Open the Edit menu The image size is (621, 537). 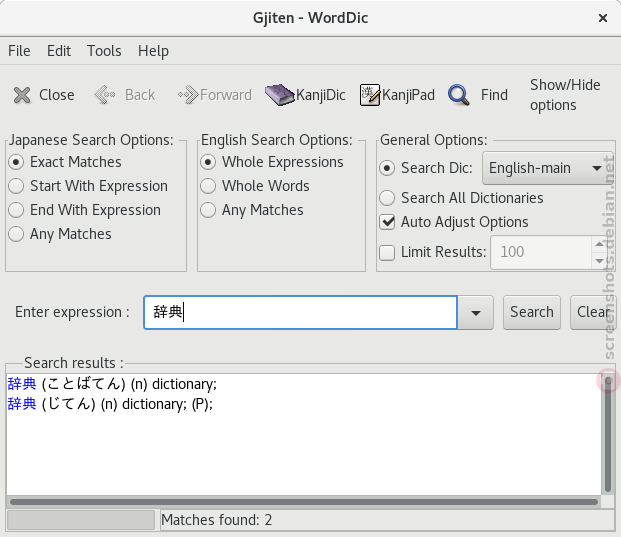tap(59, 51)
